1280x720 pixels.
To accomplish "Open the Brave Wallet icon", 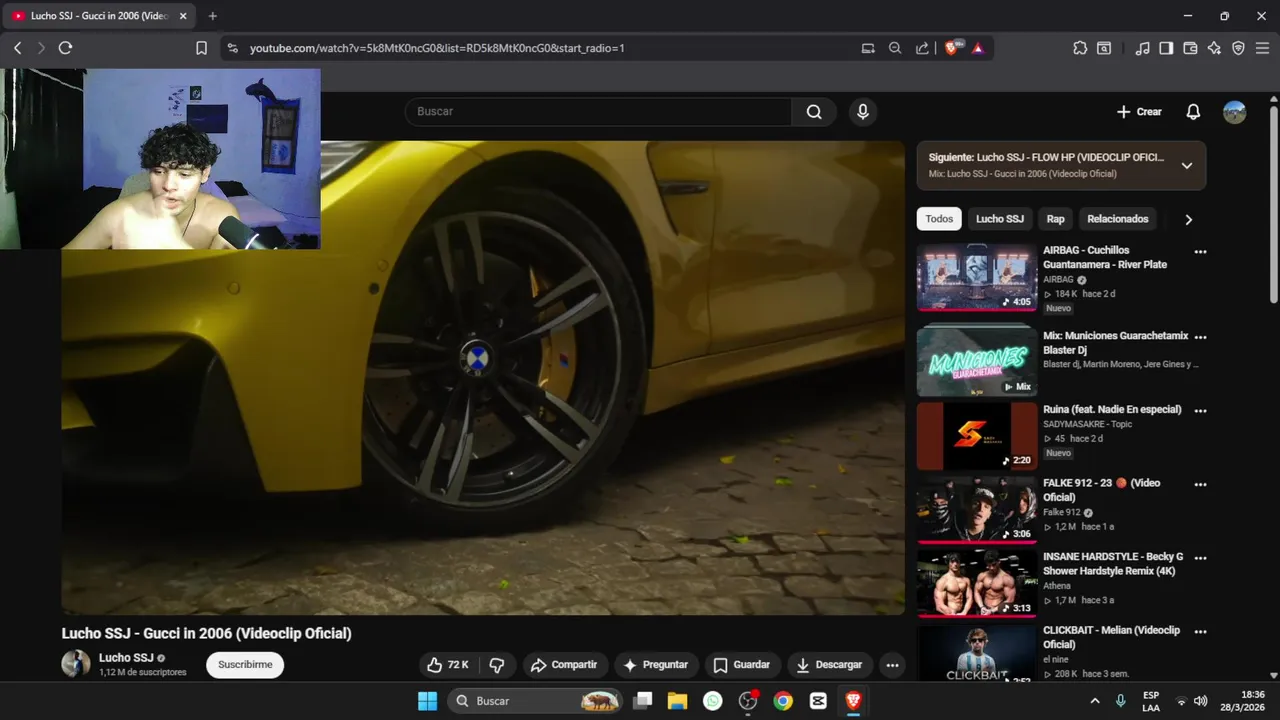I will [1190, 48].
